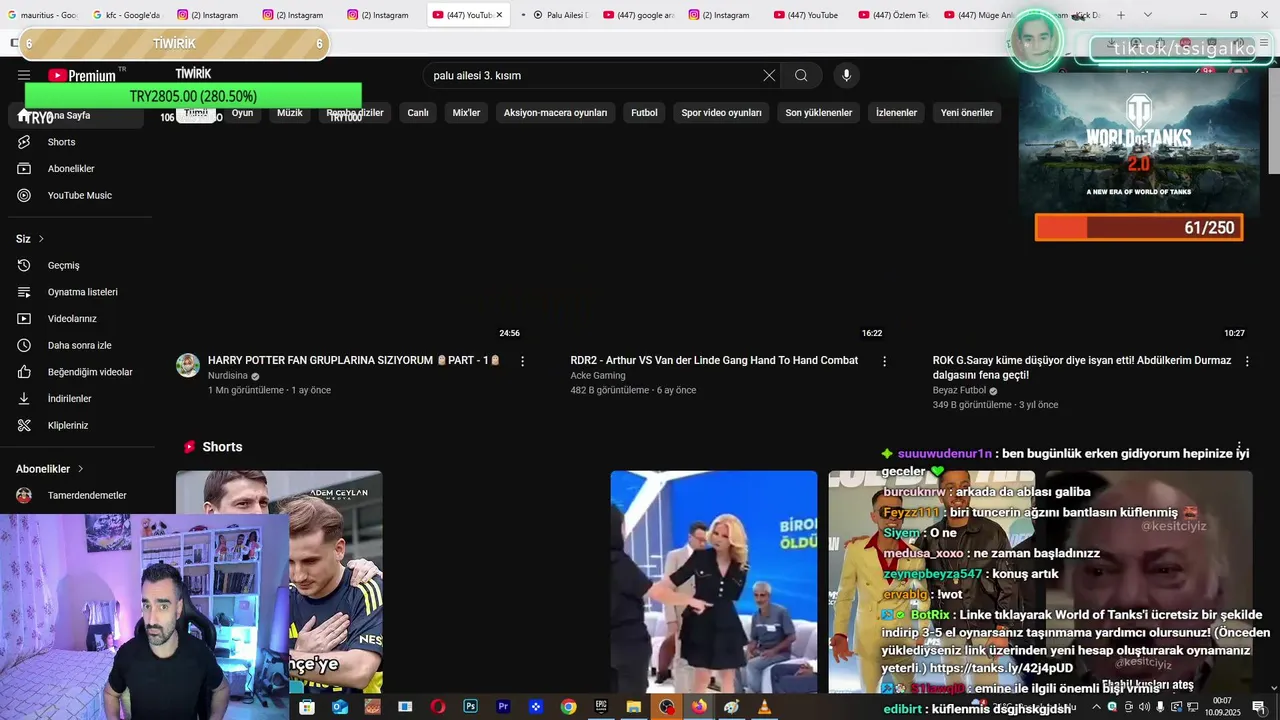Open RDR2 Arthur VS Van der Linde video
Screen dimensions: 1280x720
(x=714, y=360)
